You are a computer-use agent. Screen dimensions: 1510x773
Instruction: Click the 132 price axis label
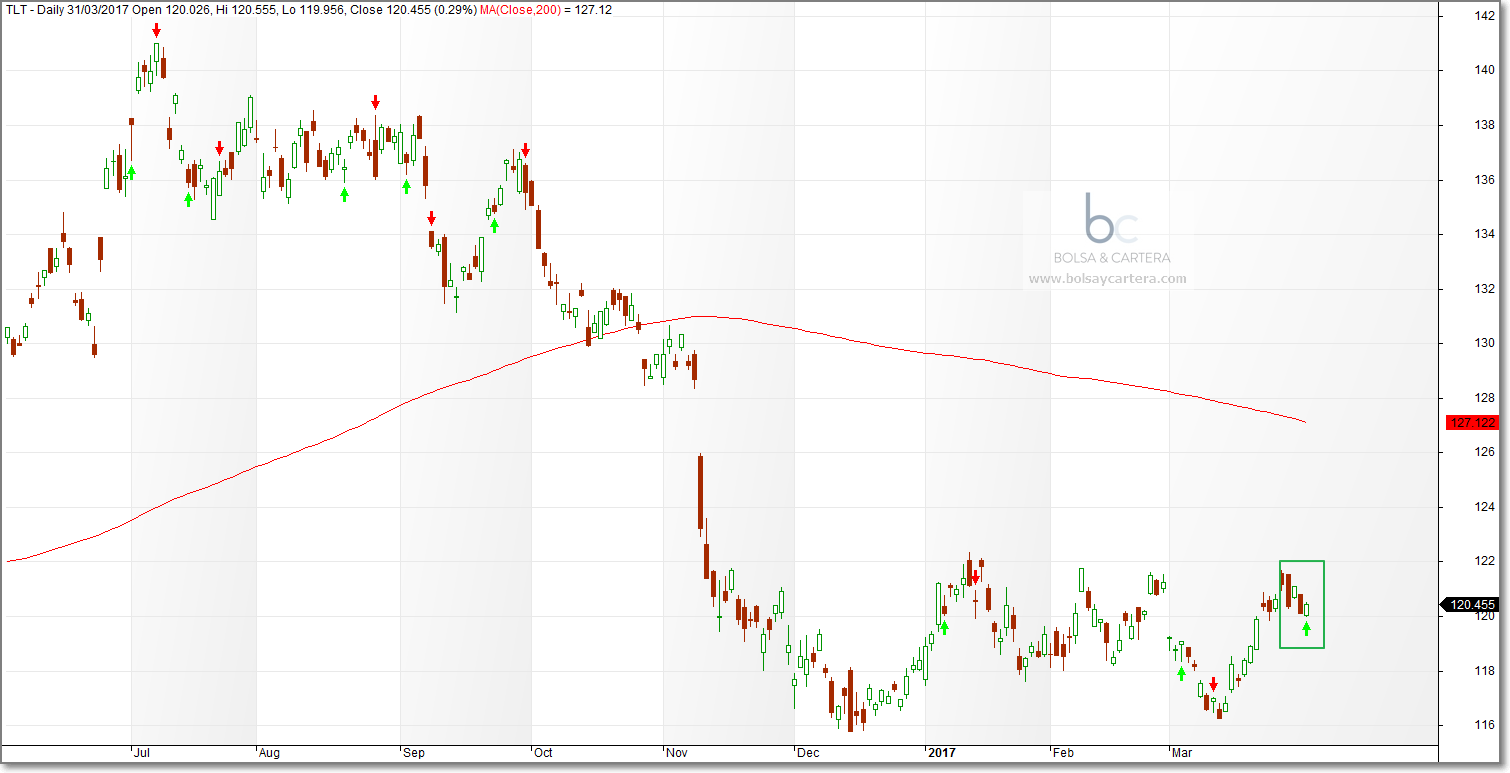coord(1484,289)
